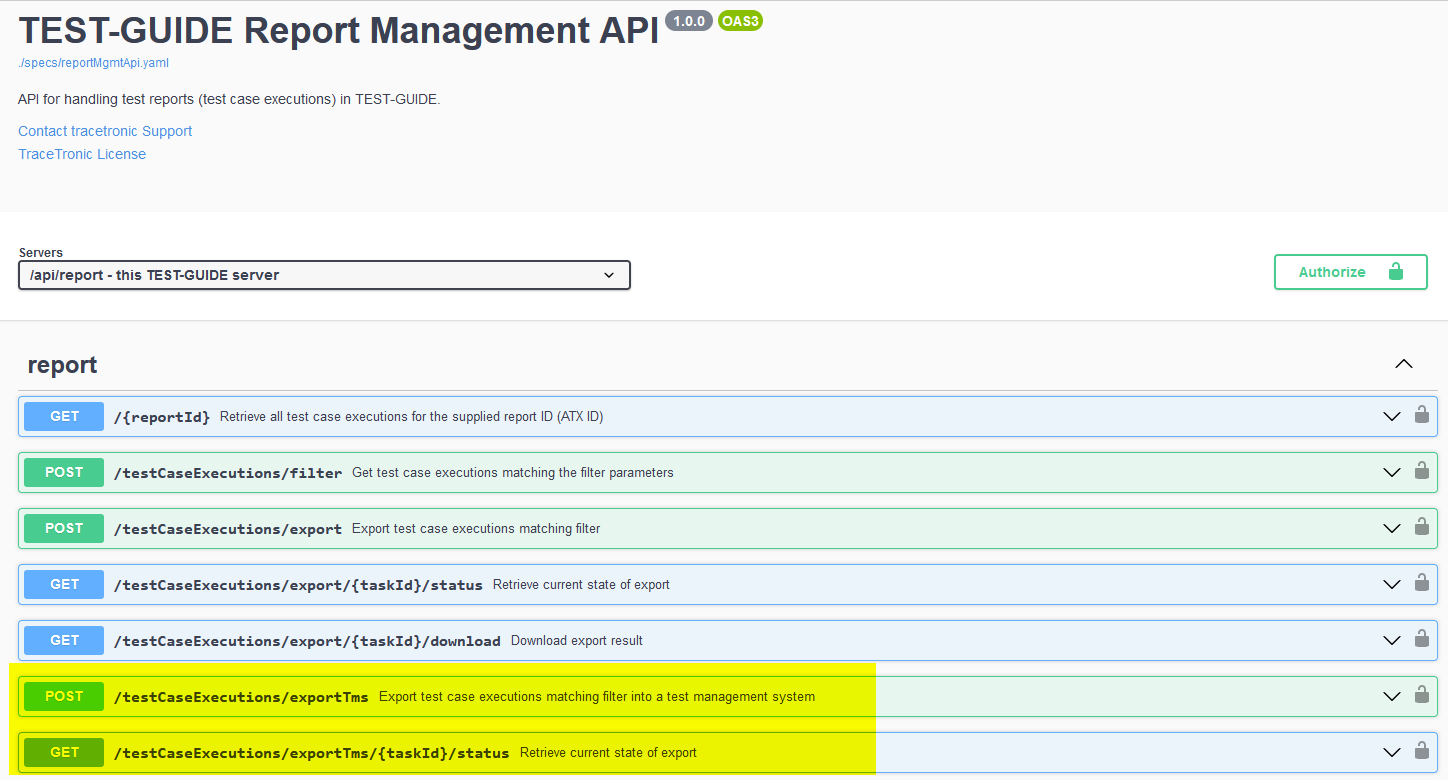Open the TraceTronic License link
The height and width of the screenshot is (780, 1448).
pyautogui.click(x=82, y=154)
